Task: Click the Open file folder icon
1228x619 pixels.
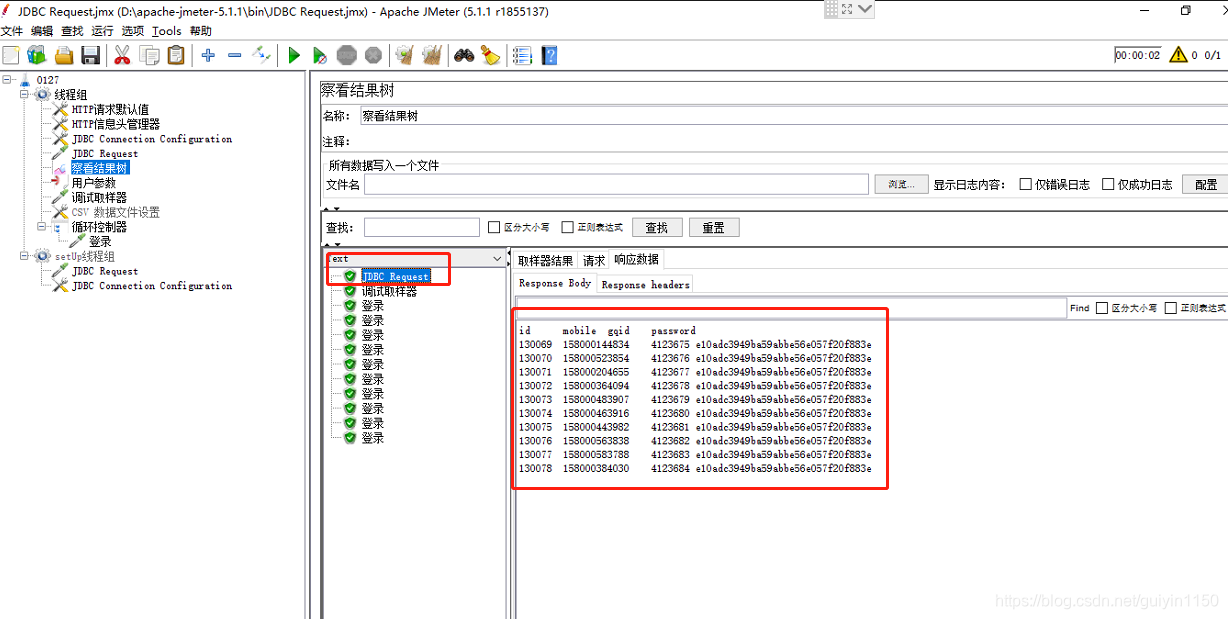Action: click(64, 55)
